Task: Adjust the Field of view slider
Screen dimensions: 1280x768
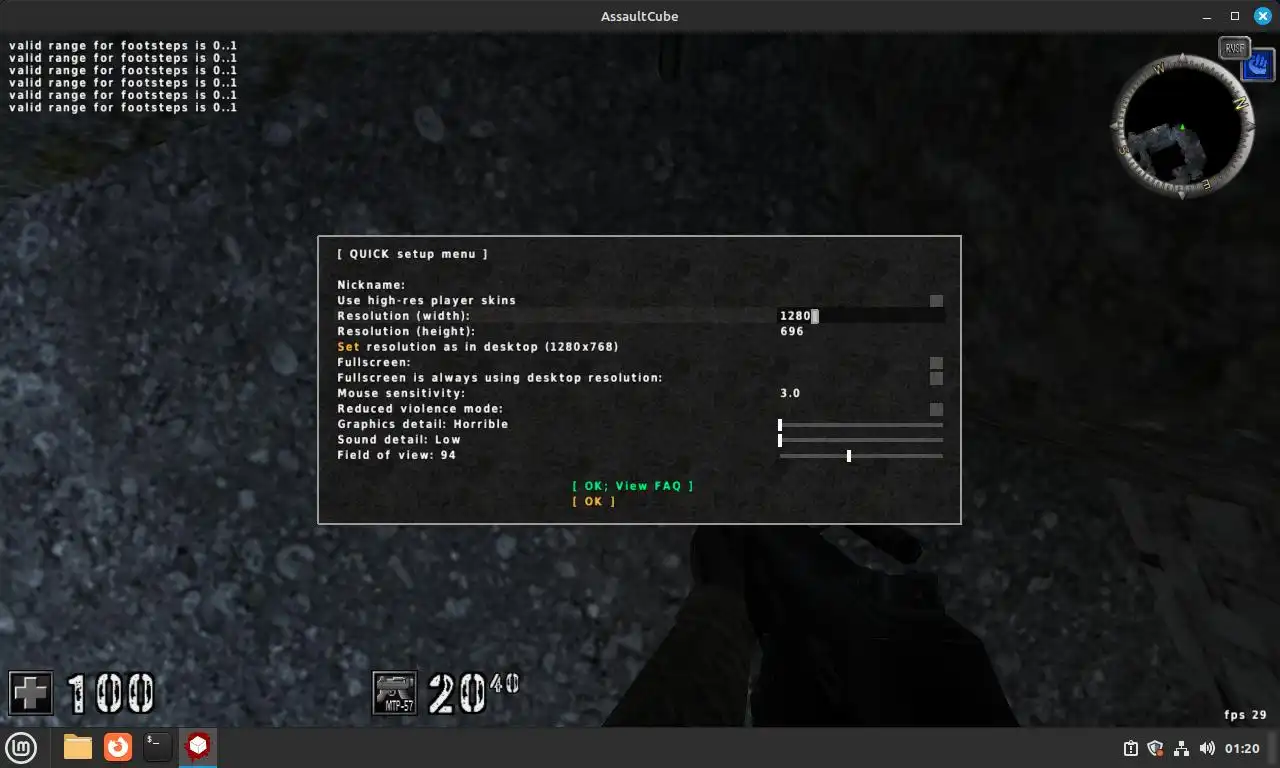Action: (861, 456)
